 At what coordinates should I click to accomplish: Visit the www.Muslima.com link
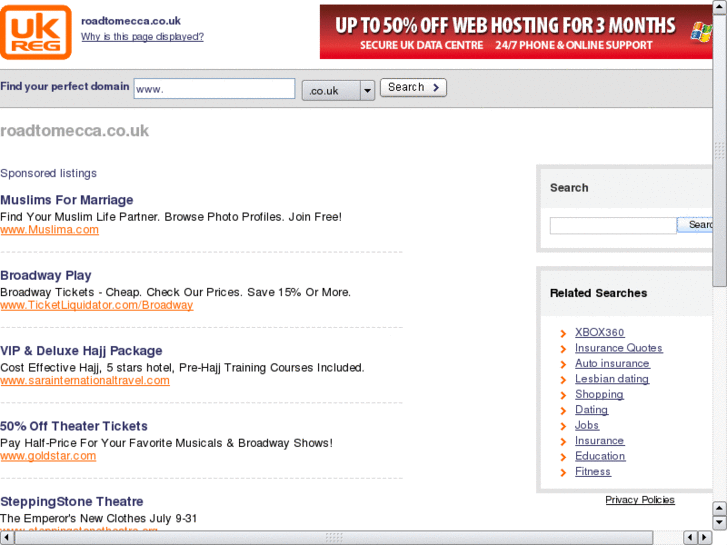49,230
